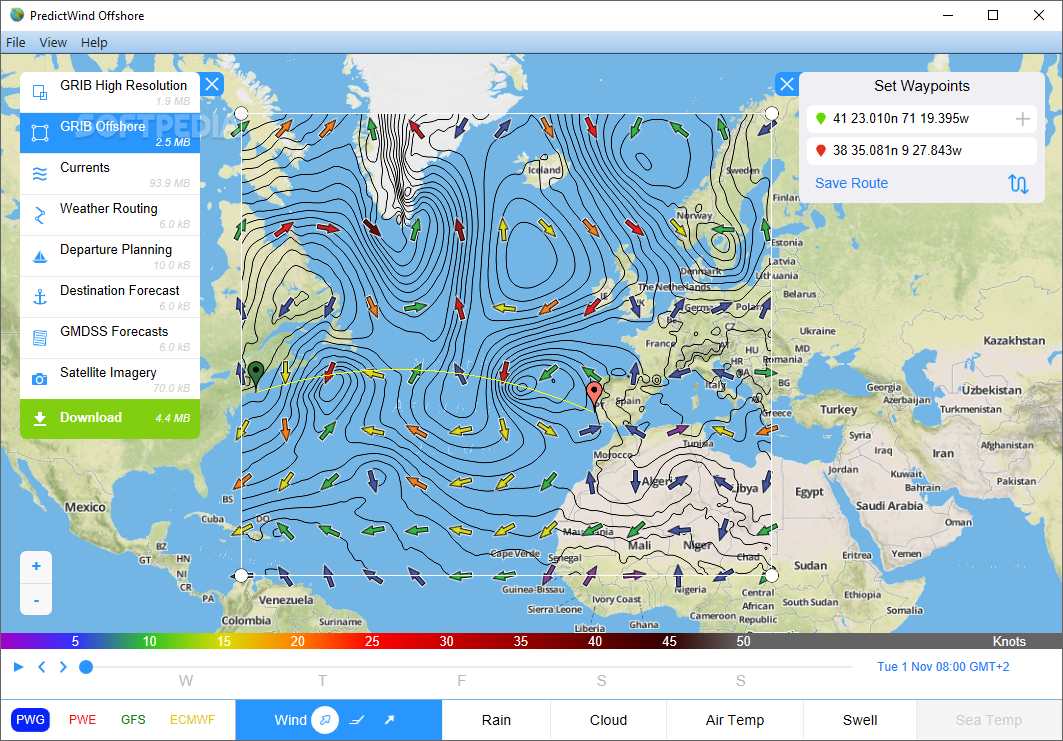Close the left download panel
1063x741 pixels.
[x=212, y=84]
